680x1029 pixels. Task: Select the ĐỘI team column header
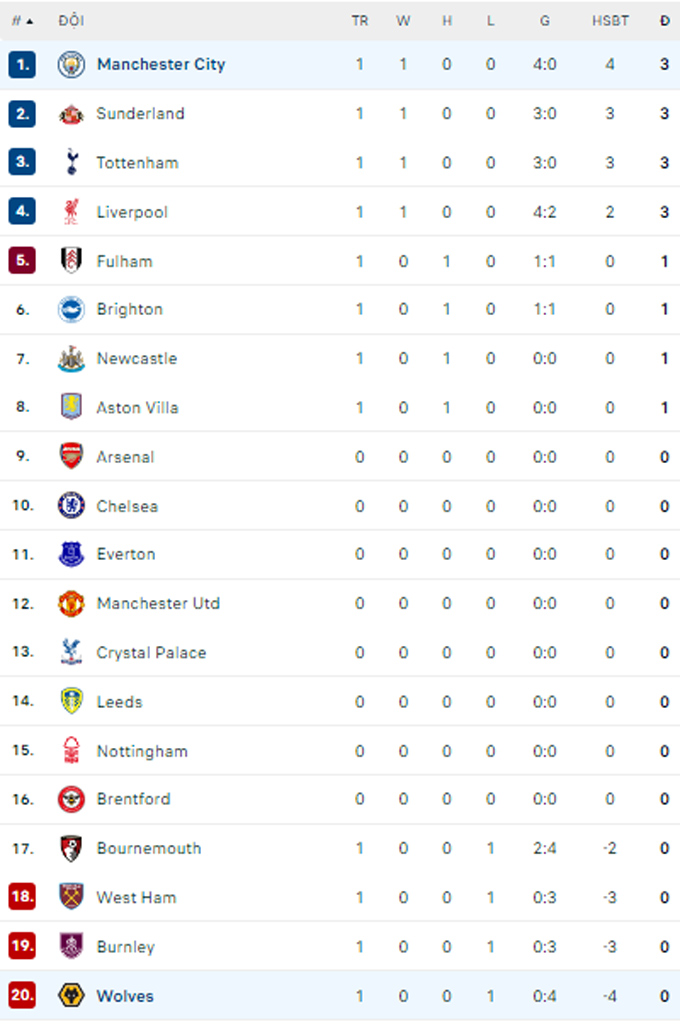coord(71,21)
